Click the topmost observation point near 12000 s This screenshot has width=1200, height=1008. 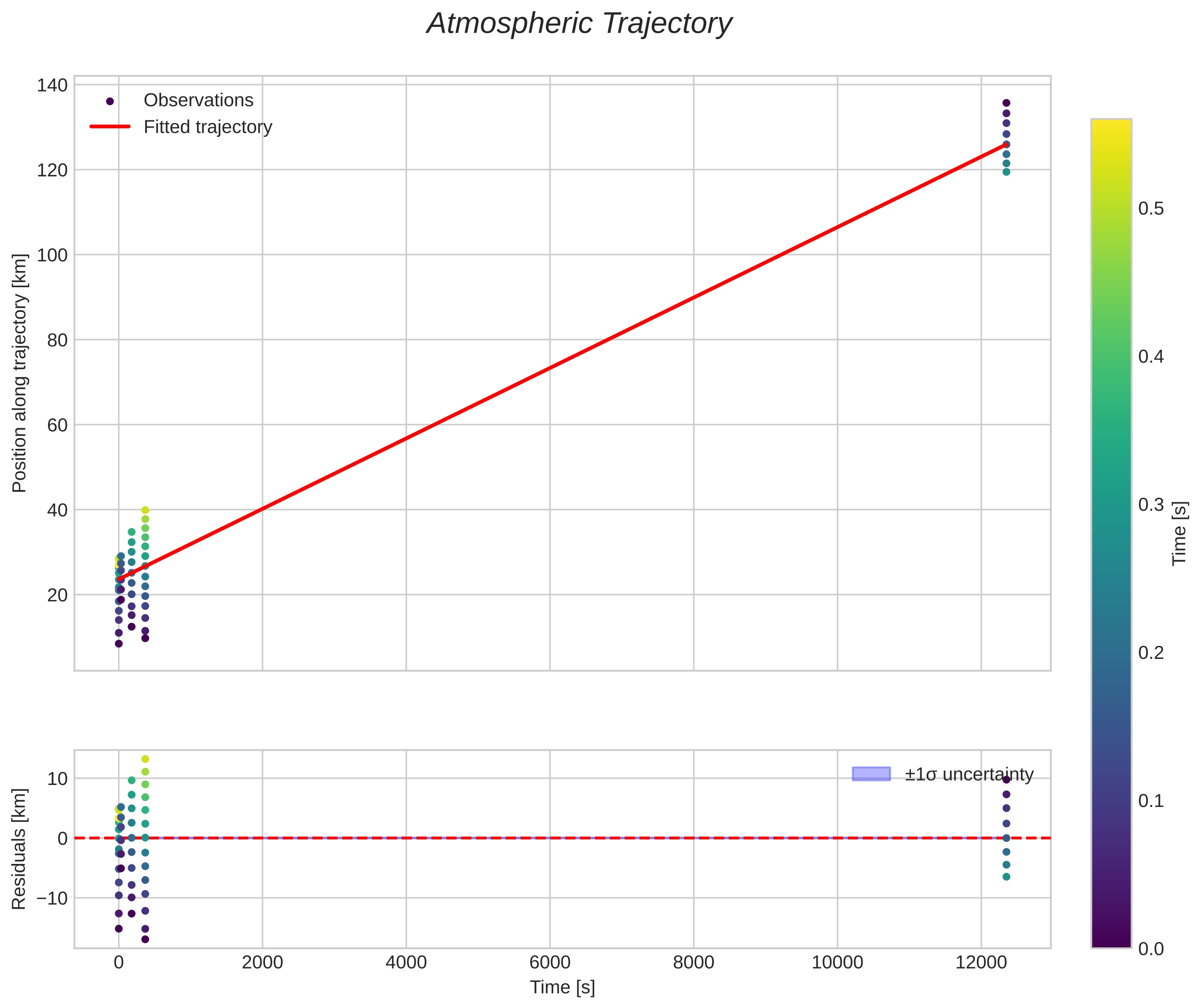tap(1006, 103)
